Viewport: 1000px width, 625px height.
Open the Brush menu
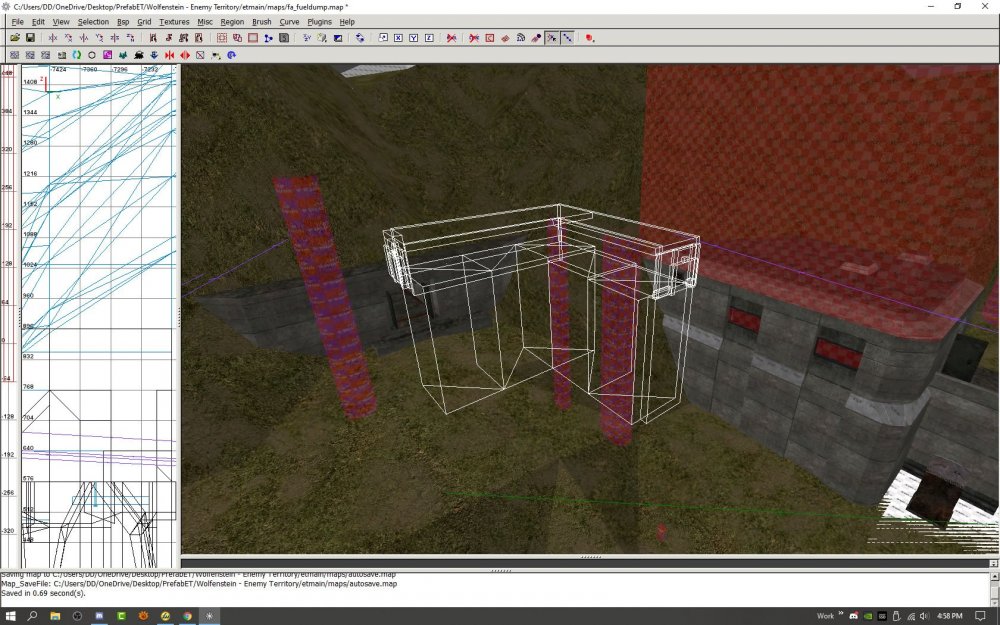(261, 22)
